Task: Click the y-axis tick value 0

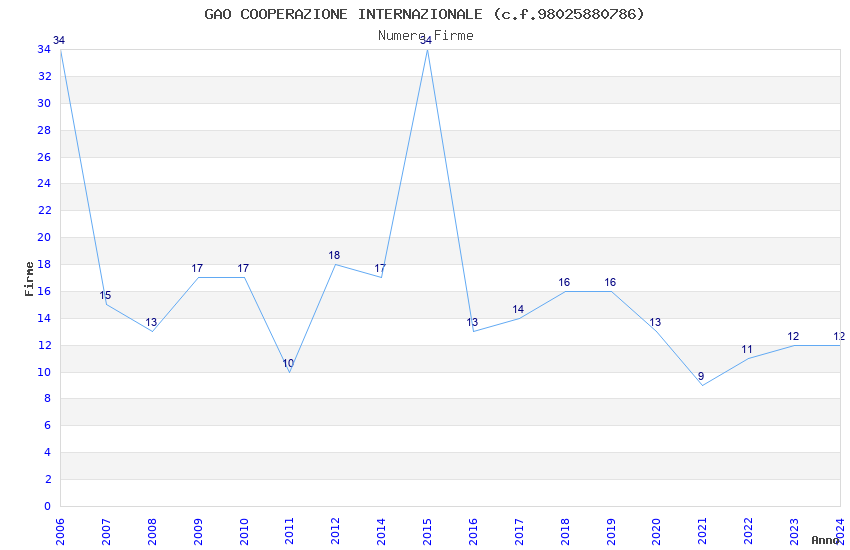Action: click(x=48, y=506)
